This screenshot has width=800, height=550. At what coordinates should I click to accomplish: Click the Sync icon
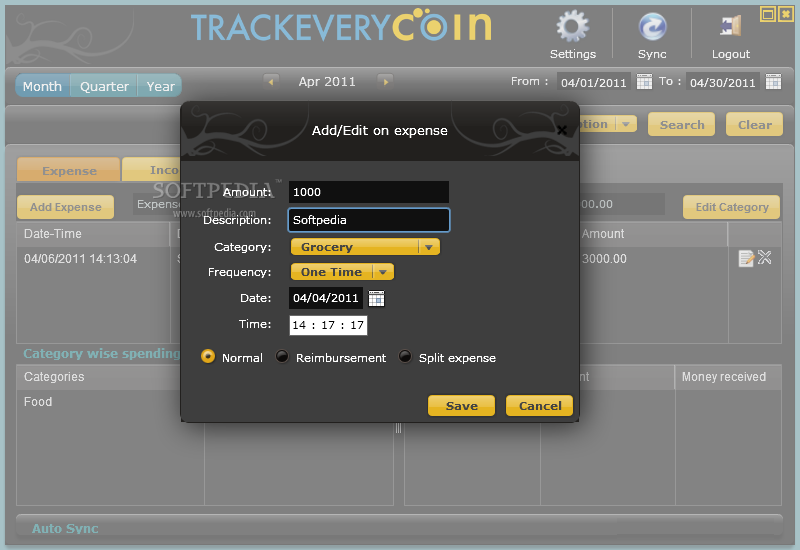point(652,27)
